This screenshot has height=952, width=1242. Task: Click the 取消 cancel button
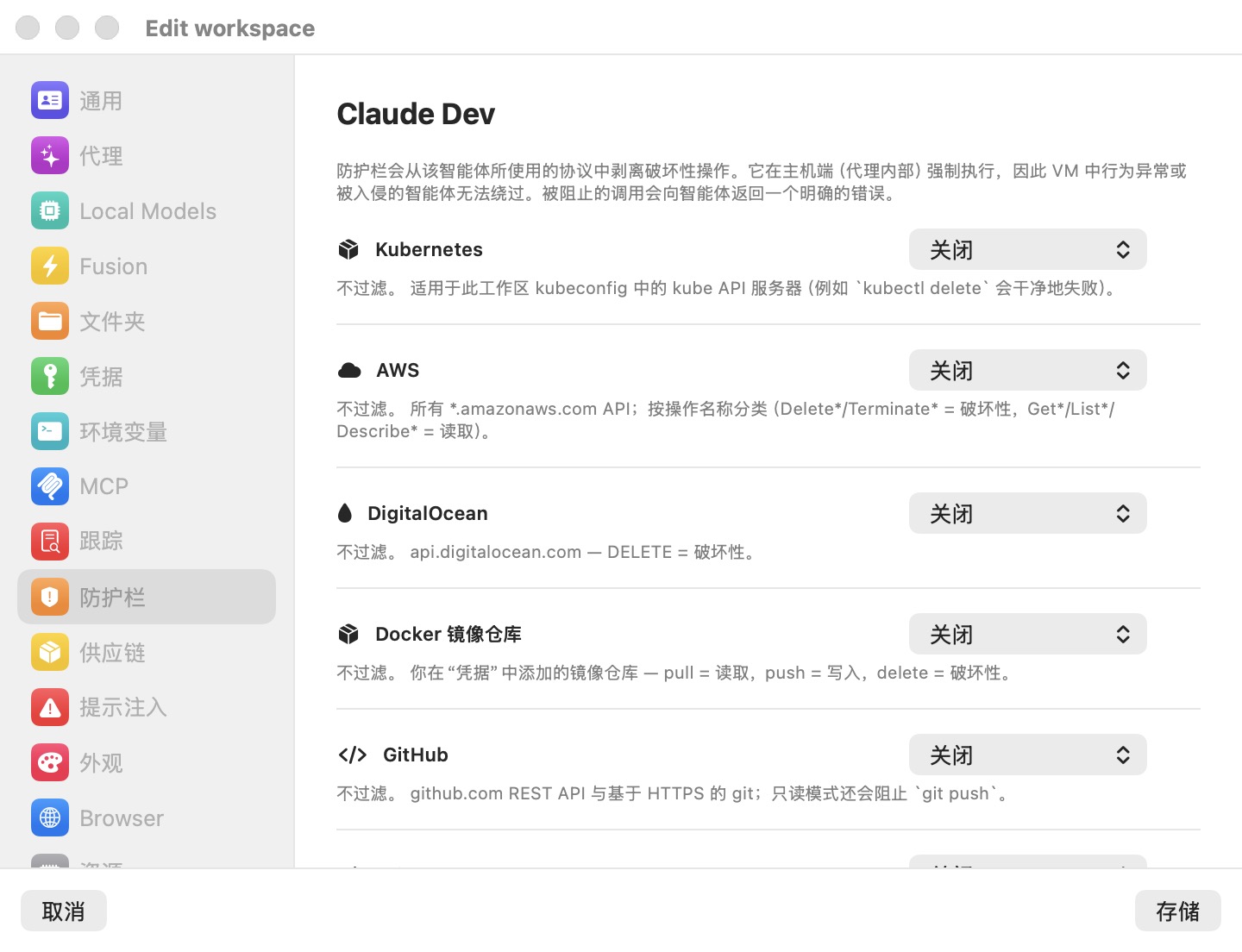(x=64, y=911)
